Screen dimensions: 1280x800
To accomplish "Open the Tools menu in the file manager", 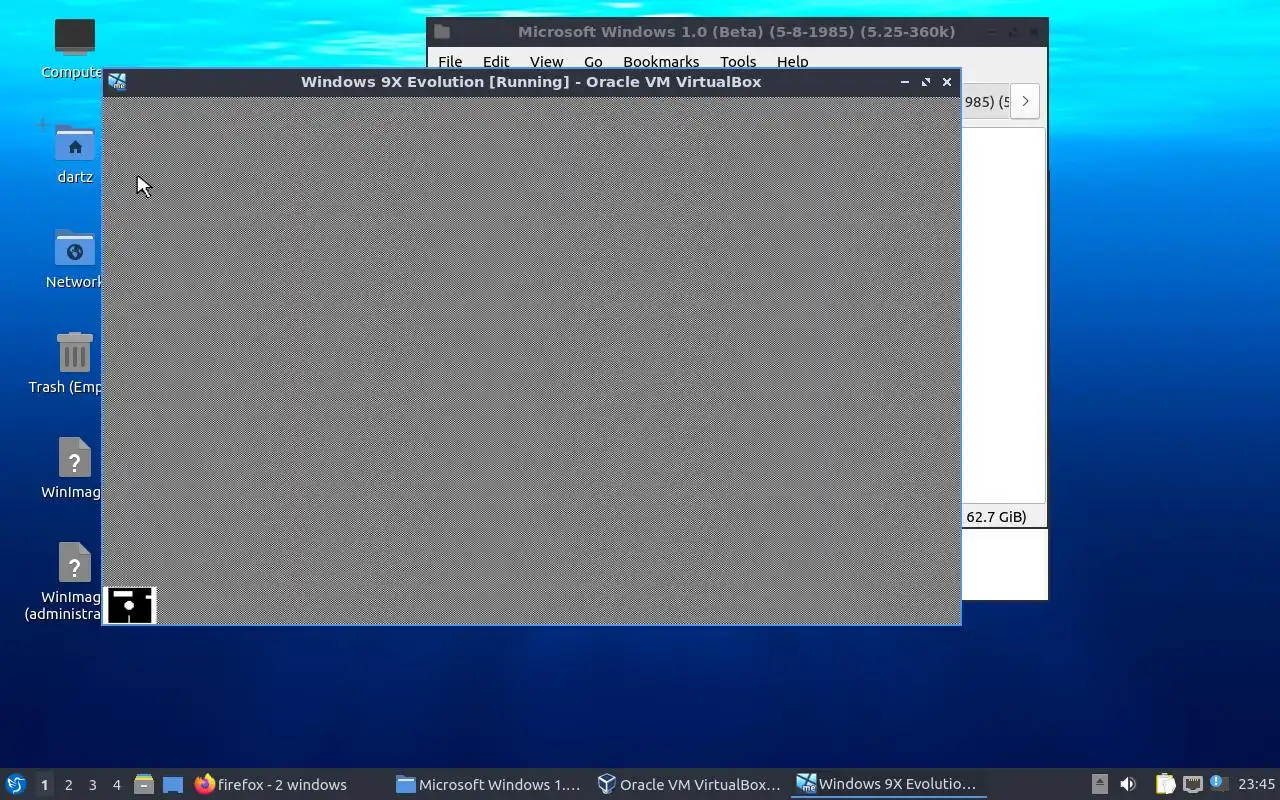I will click(738, 61).
